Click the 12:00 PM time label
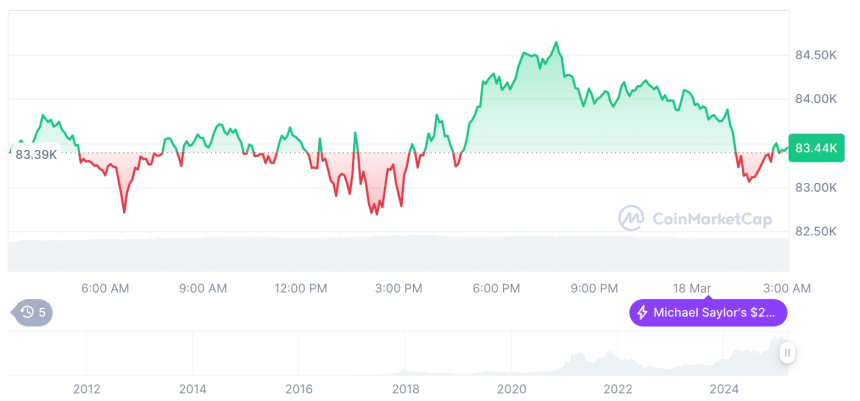Screen dimensions: 860x401 click(301, 289)
